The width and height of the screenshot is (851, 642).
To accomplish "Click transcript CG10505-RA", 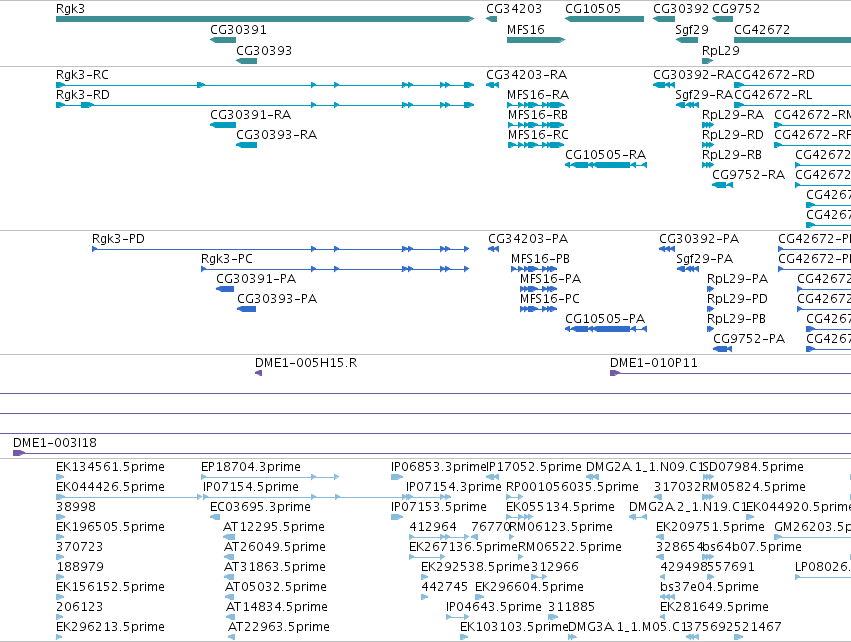I will coord(606,164).
